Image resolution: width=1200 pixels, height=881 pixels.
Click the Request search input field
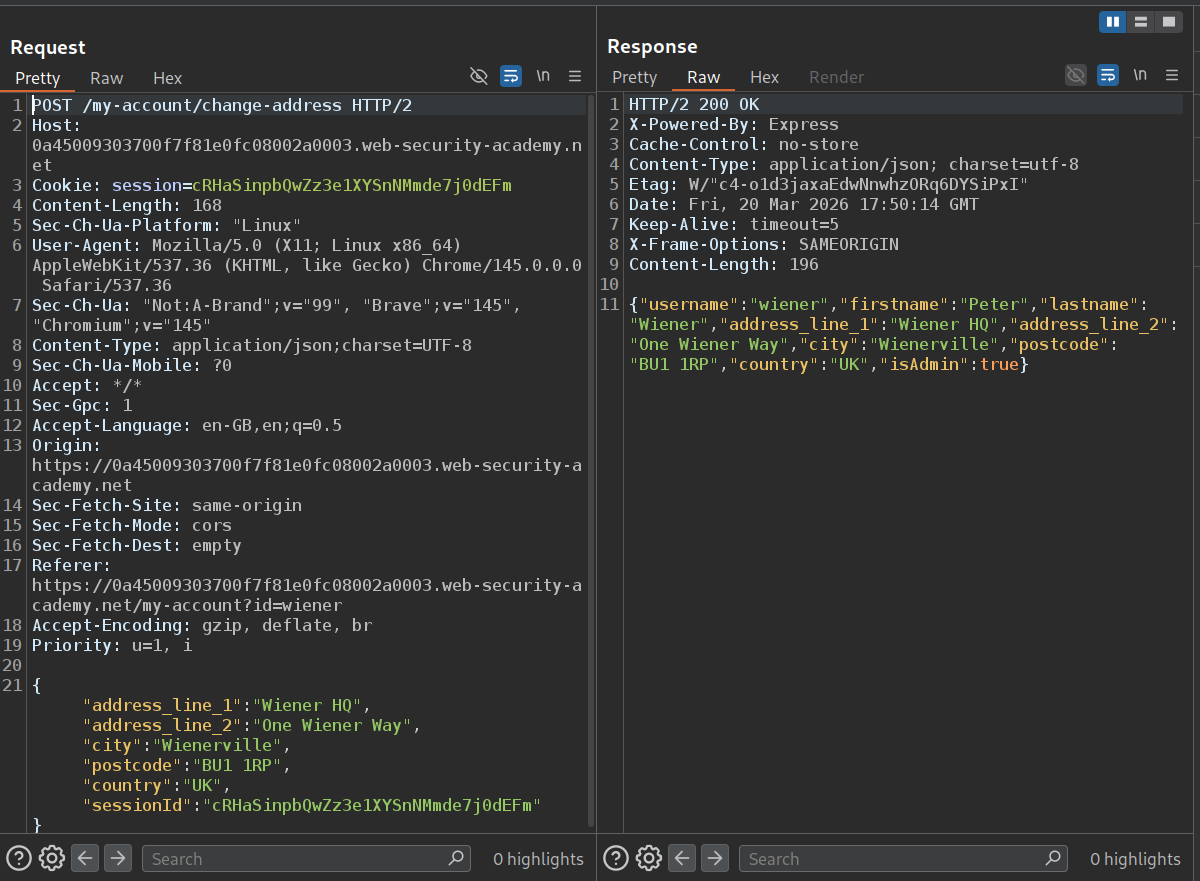297,858
